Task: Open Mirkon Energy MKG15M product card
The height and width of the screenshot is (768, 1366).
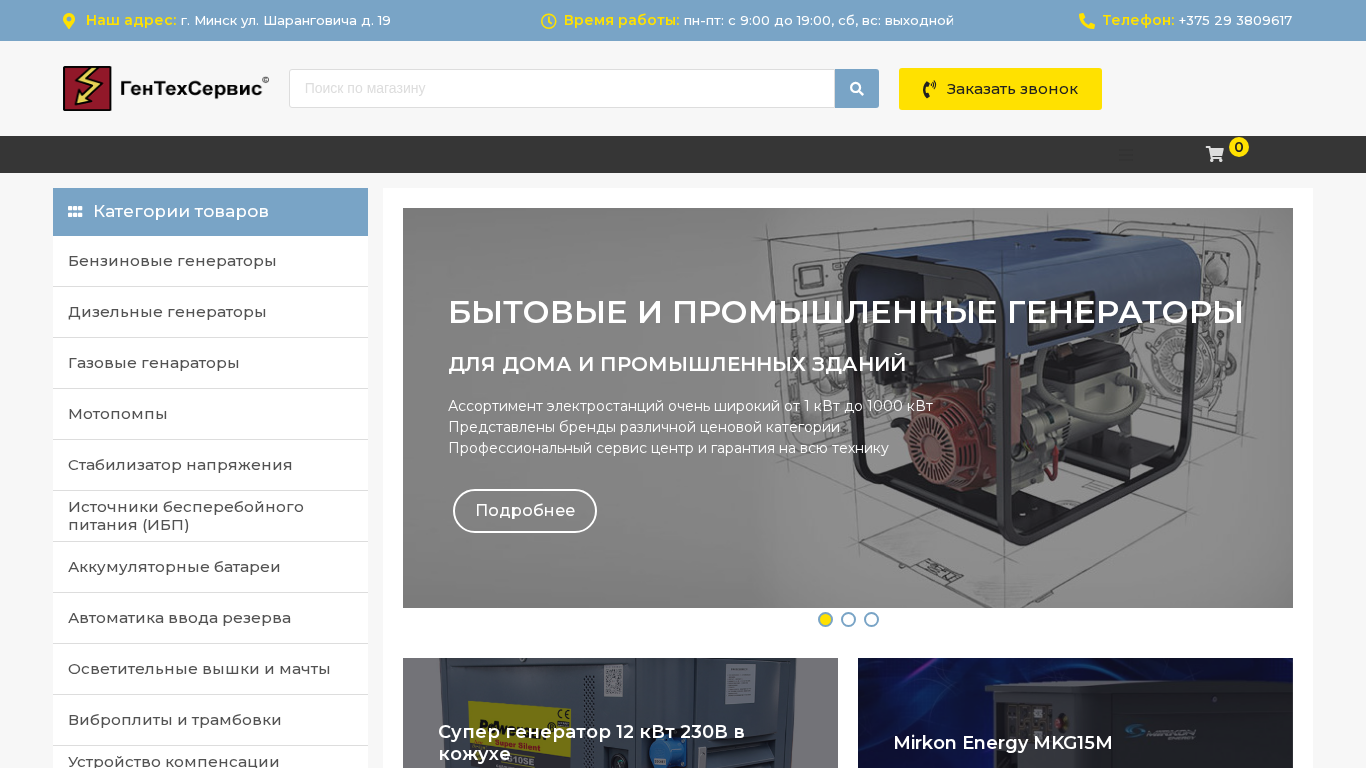Action: 1075,713
